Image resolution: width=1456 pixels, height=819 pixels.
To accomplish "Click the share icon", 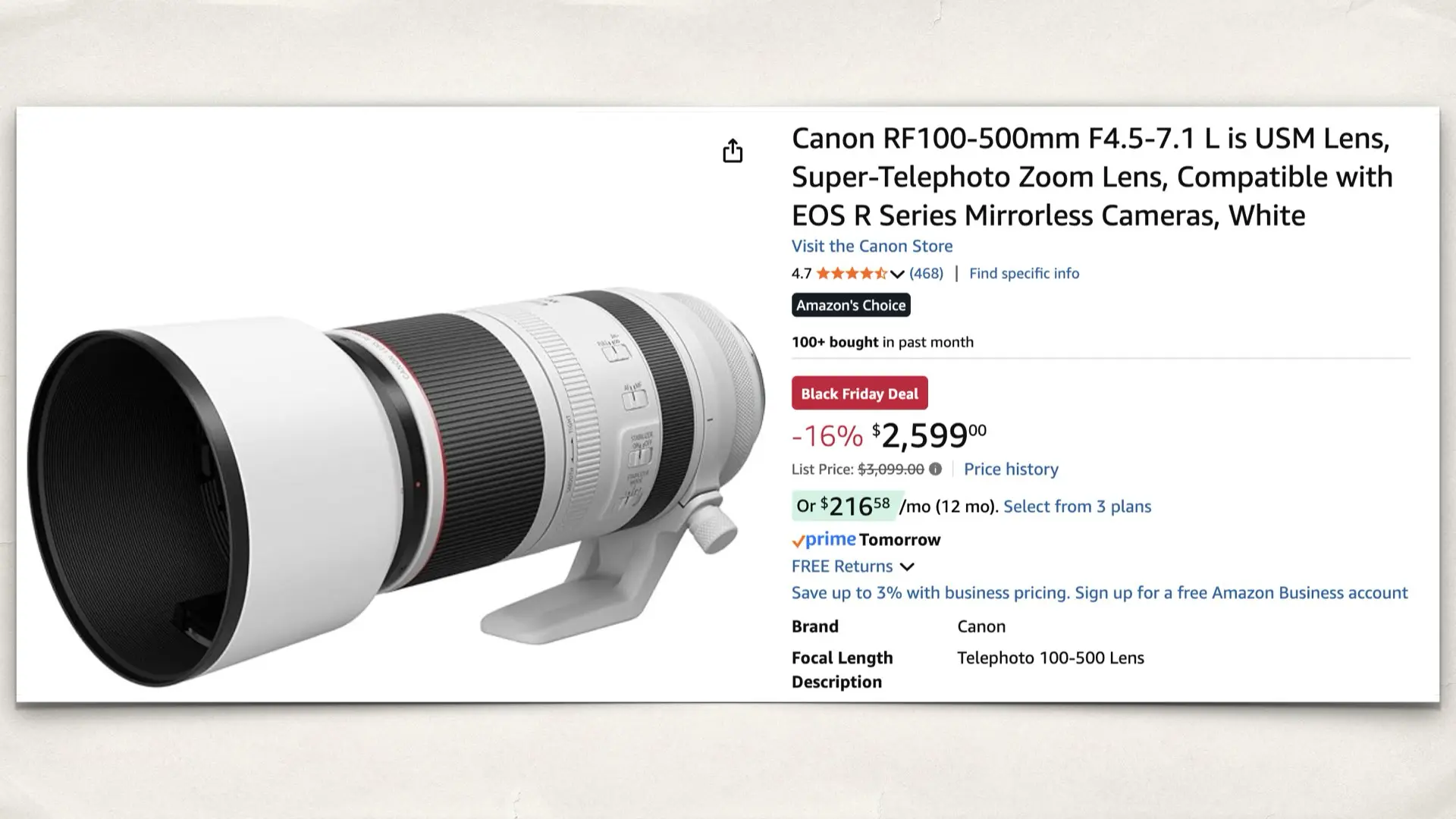I will [x=733, y=151].
